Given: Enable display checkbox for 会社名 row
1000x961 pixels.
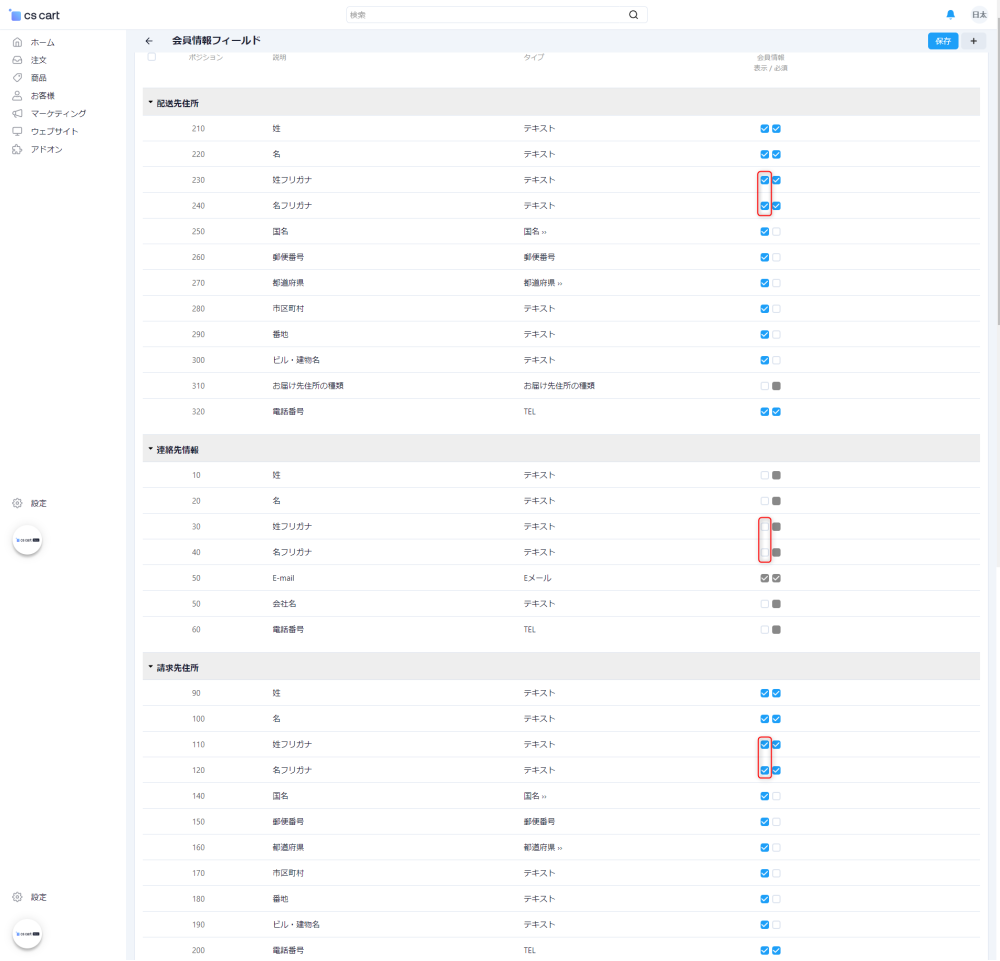Looking at the screenshot, I should [x=765, y=603].
